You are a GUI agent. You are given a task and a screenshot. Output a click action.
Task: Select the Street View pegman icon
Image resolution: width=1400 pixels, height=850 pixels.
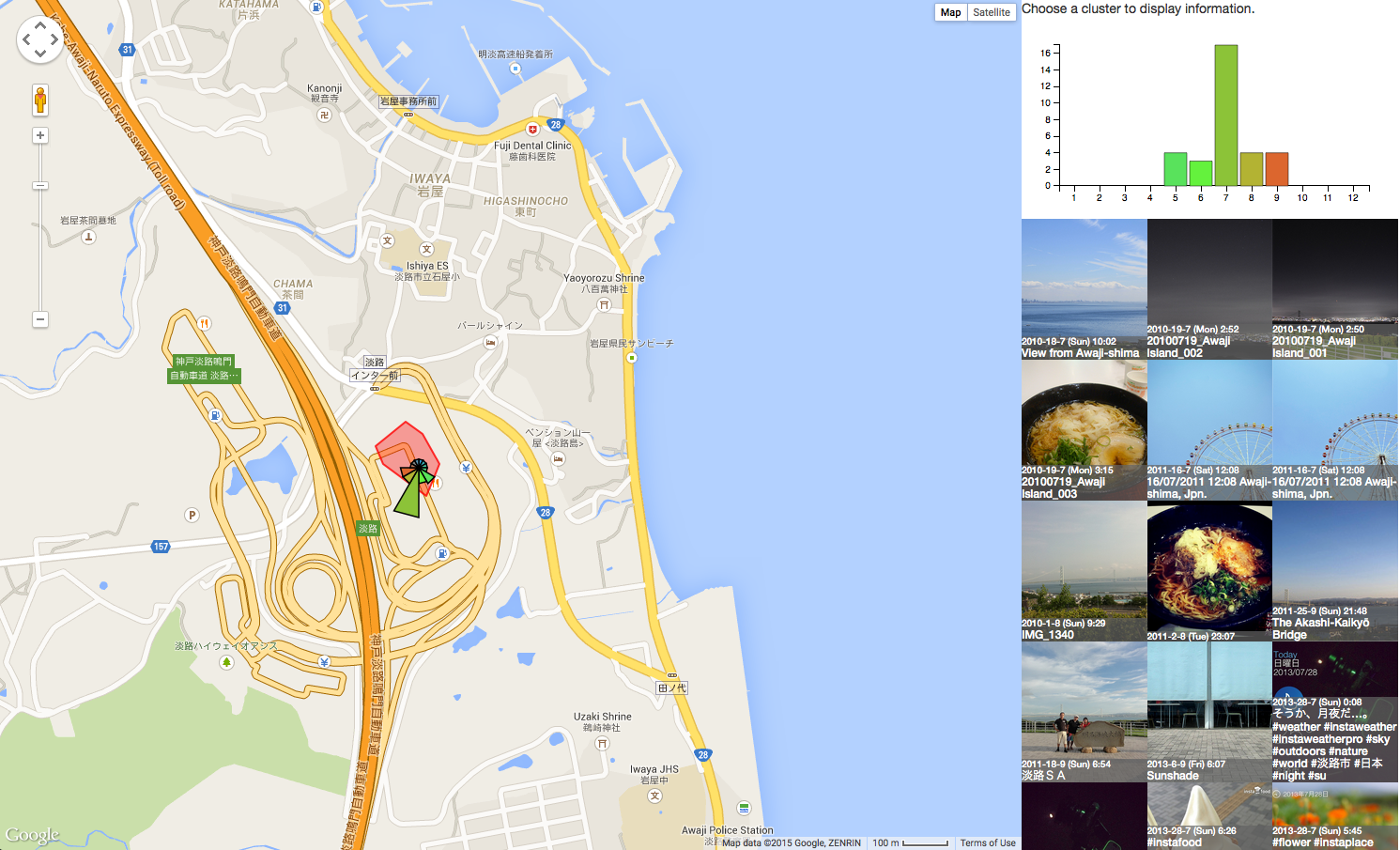[40, 100]
